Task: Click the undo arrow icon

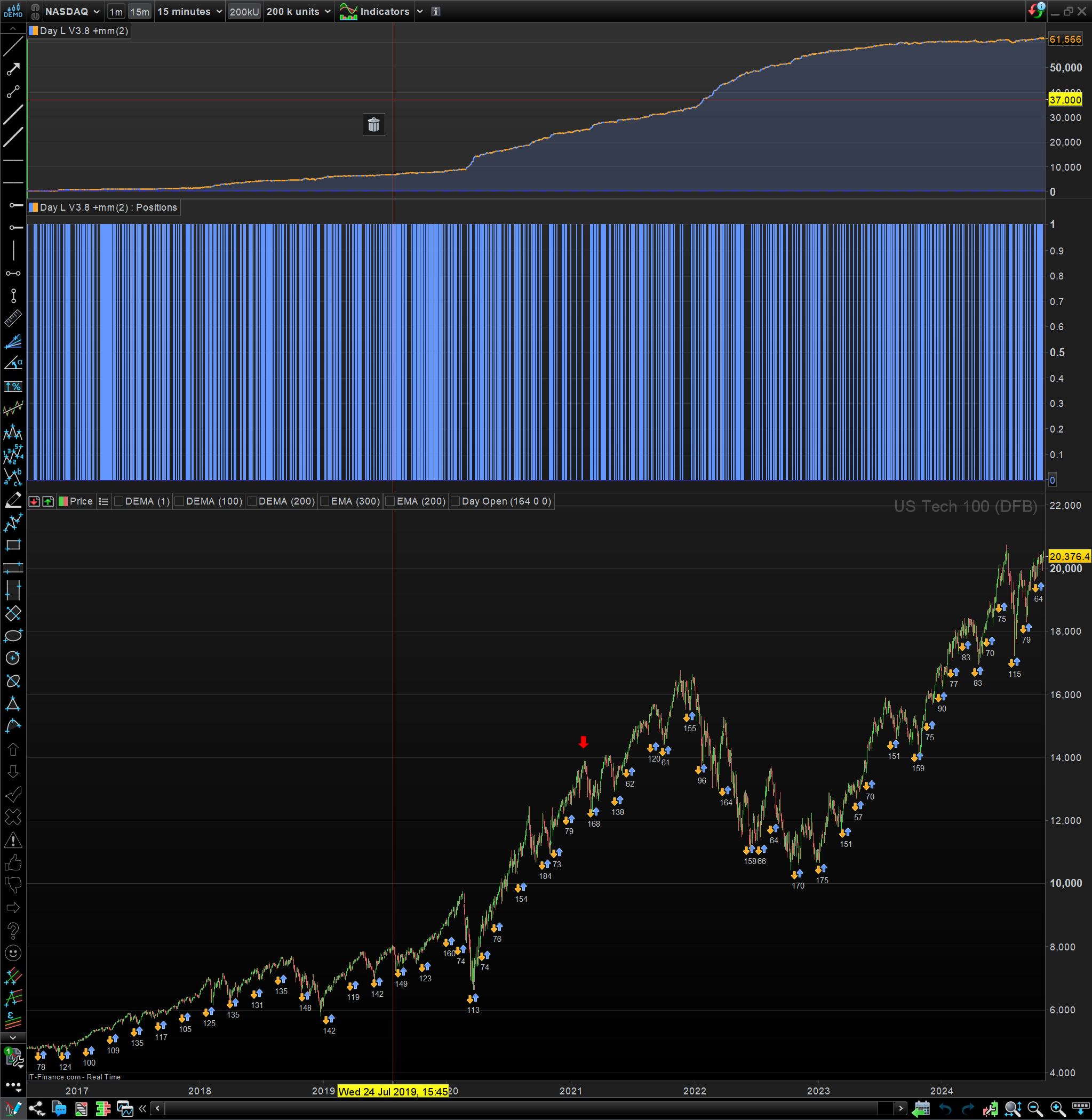Action: (945, 1108)
